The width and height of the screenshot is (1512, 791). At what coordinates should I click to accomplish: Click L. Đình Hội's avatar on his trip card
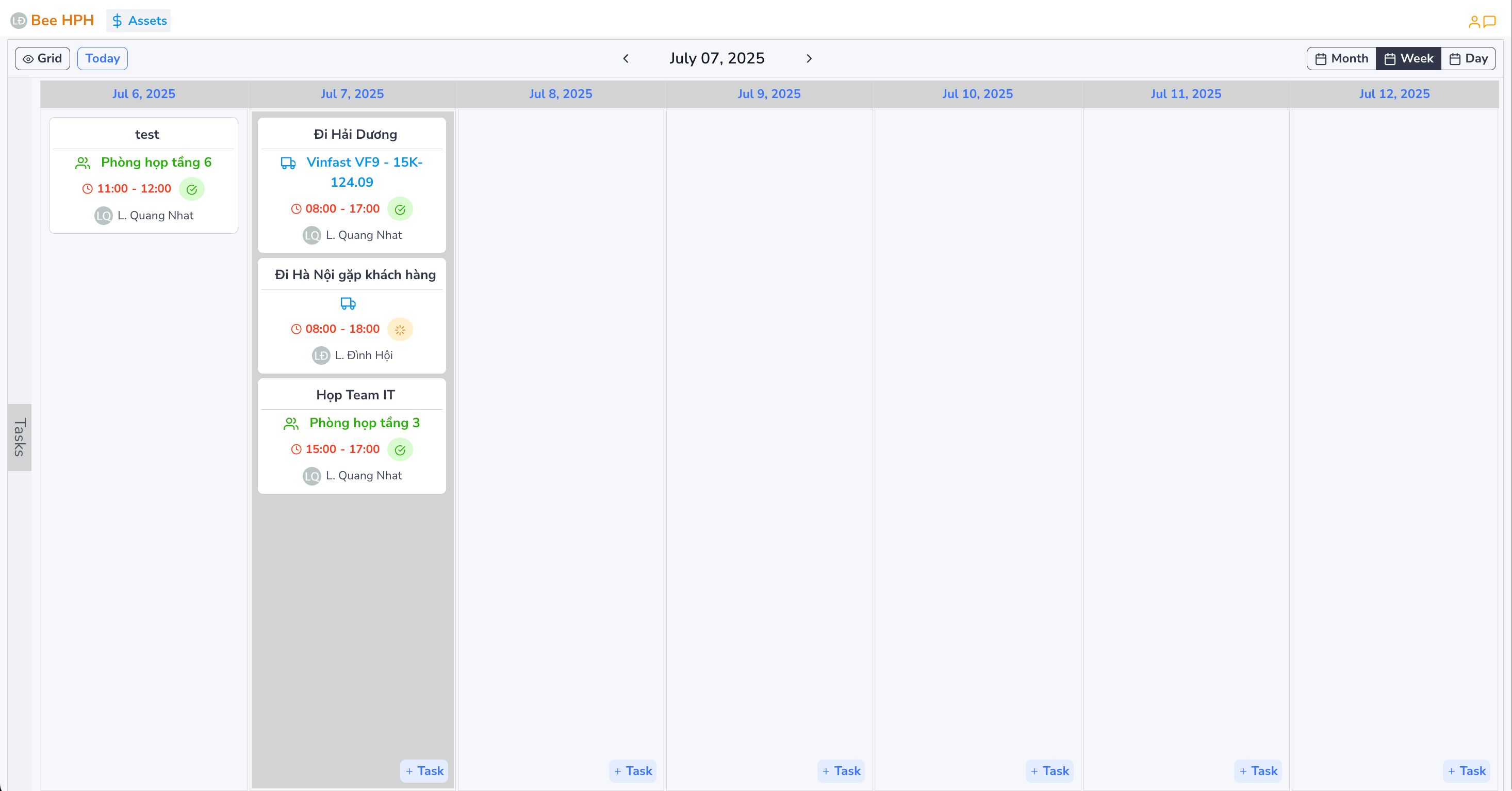pyautogui.click(x=320, y=356)
